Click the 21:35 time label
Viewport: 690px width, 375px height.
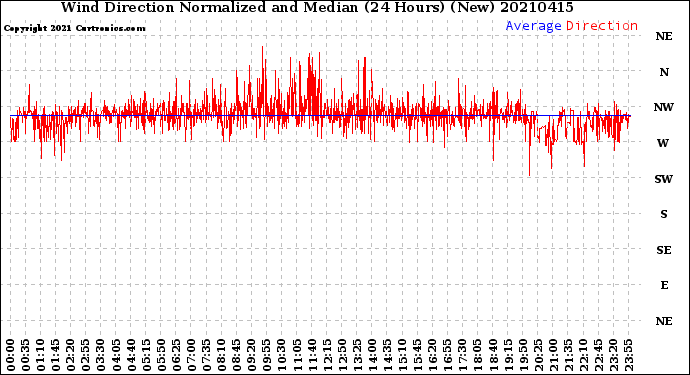[568, 355]
